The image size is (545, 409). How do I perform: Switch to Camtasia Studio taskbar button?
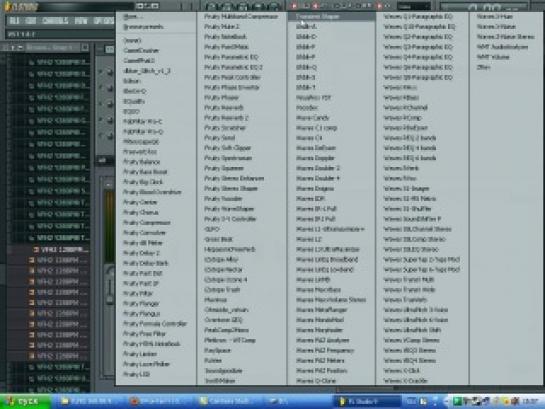click(x=229, y=402)
